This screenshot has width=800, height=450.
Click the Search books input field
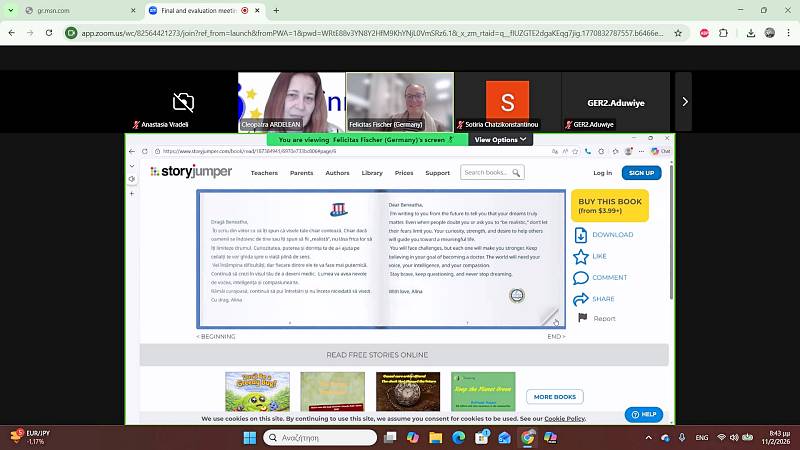pyautogui.click(x=487, y=173)
